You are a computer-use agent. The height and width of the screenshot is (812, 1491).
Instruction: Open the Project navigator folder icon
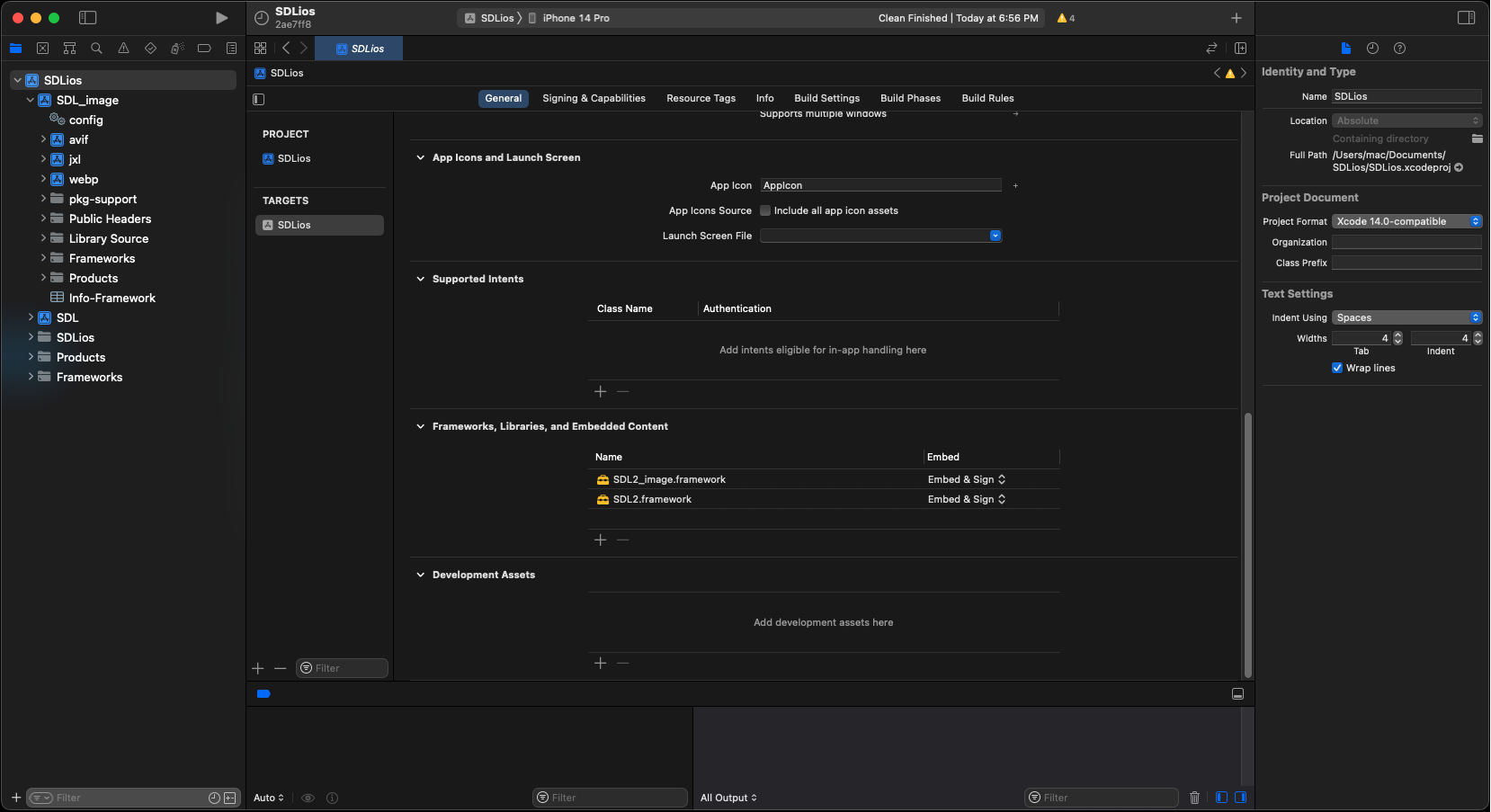pos(15,49)
